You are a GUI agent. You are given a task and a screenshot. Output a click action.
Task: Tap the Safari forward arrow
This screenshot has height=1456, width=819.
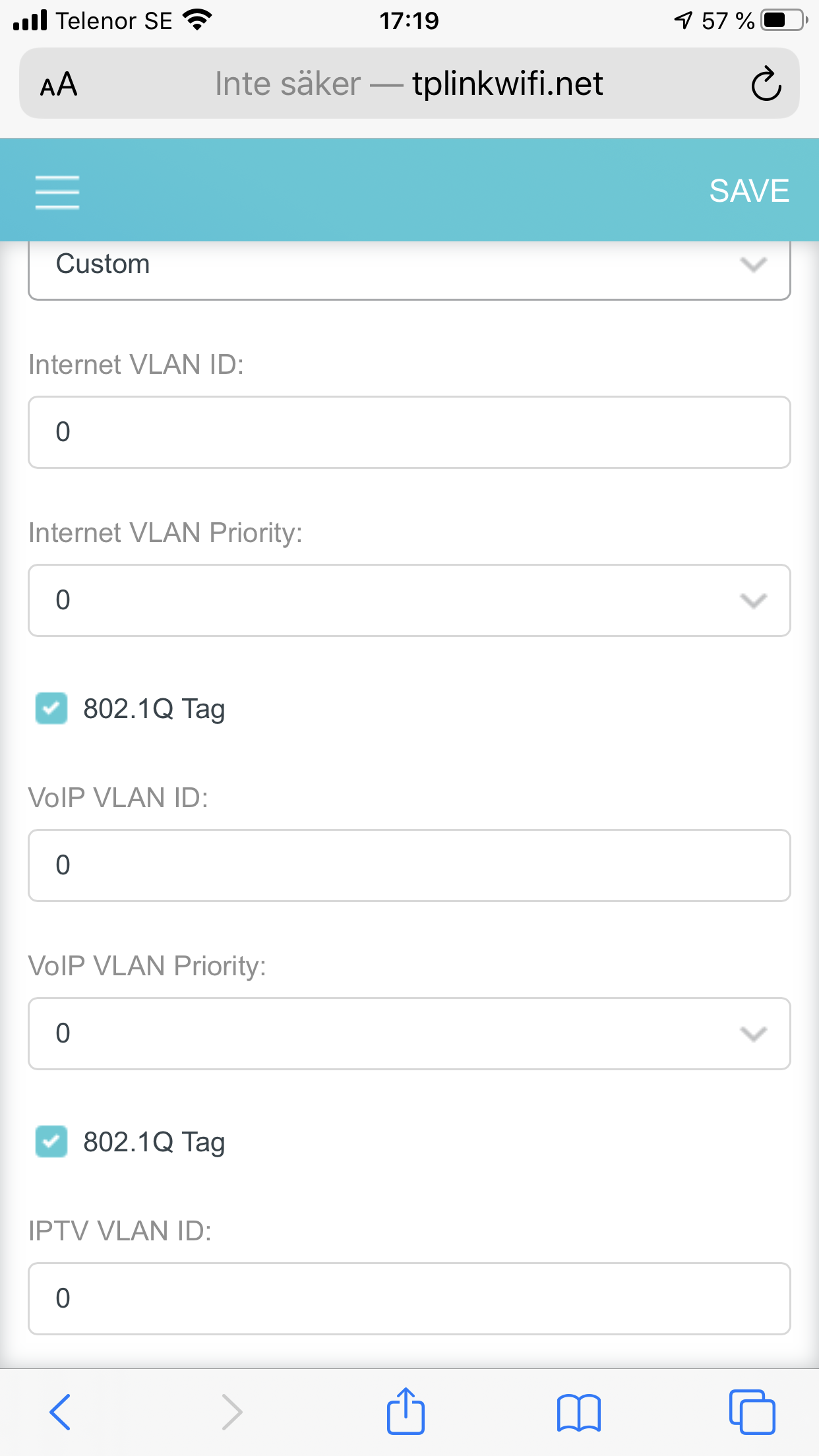point(231,1412)
